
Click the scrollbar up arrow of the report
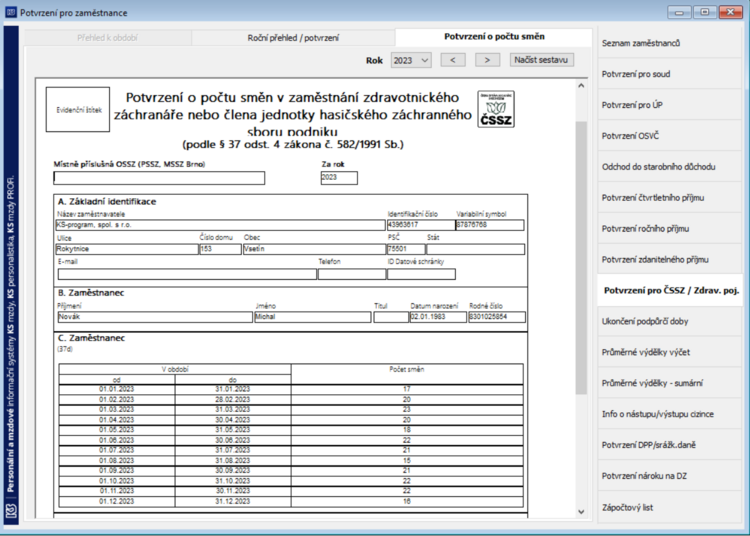(x=581, y=86)
